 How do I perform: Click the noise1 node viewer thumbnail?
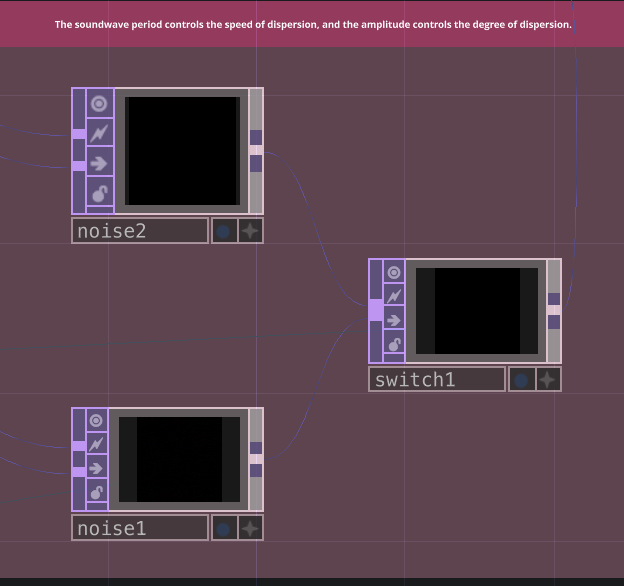pos(179,459)
